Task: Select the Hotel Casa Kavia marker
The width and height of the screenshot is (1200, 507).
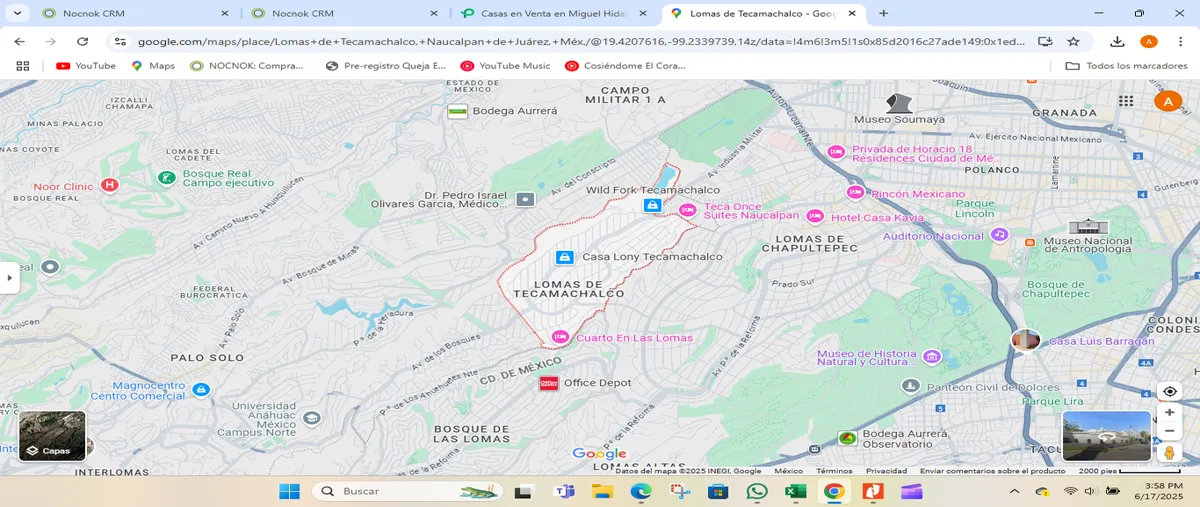Action: [815, 217]
